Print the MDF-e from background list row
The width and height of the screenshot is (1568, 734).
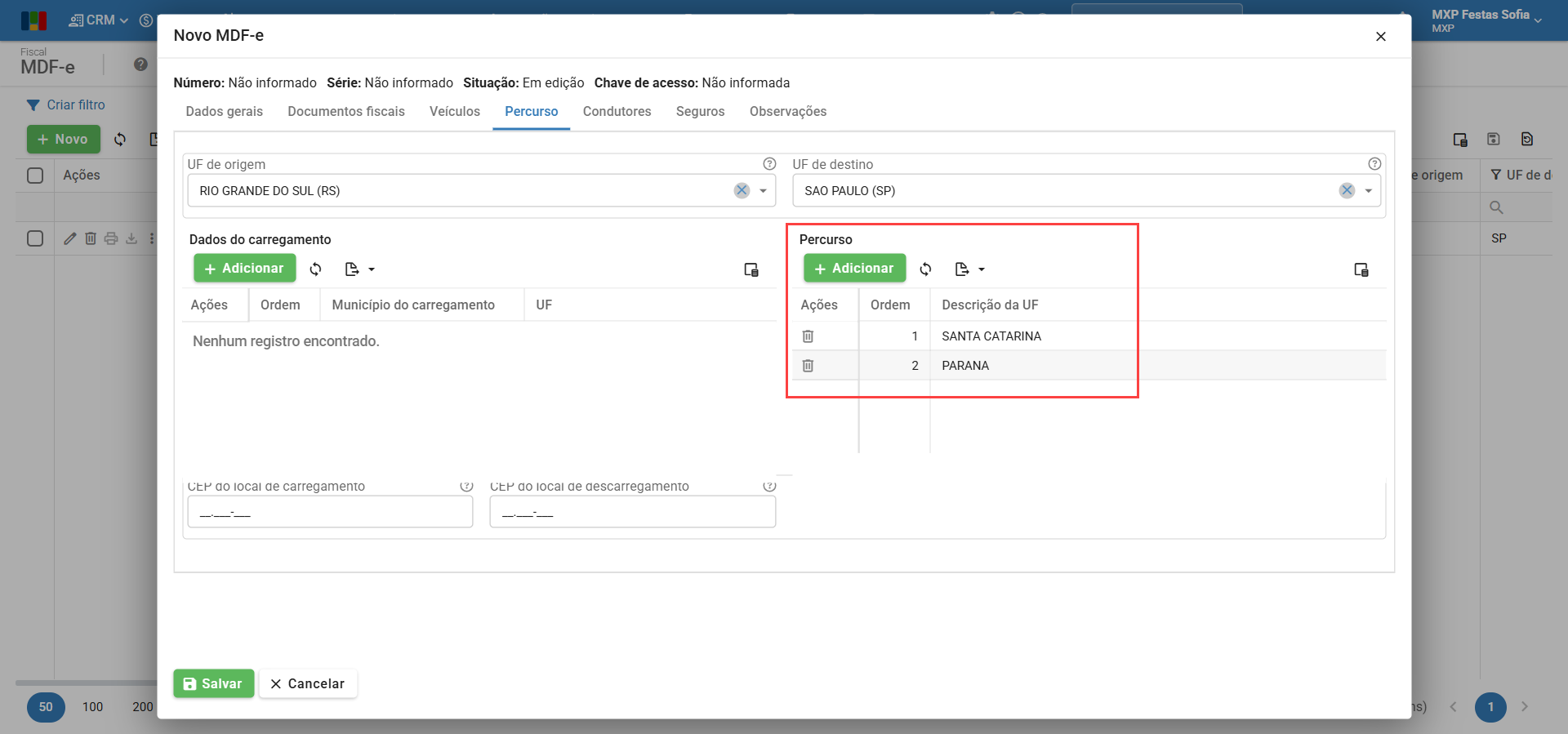[x=111, y=238]
